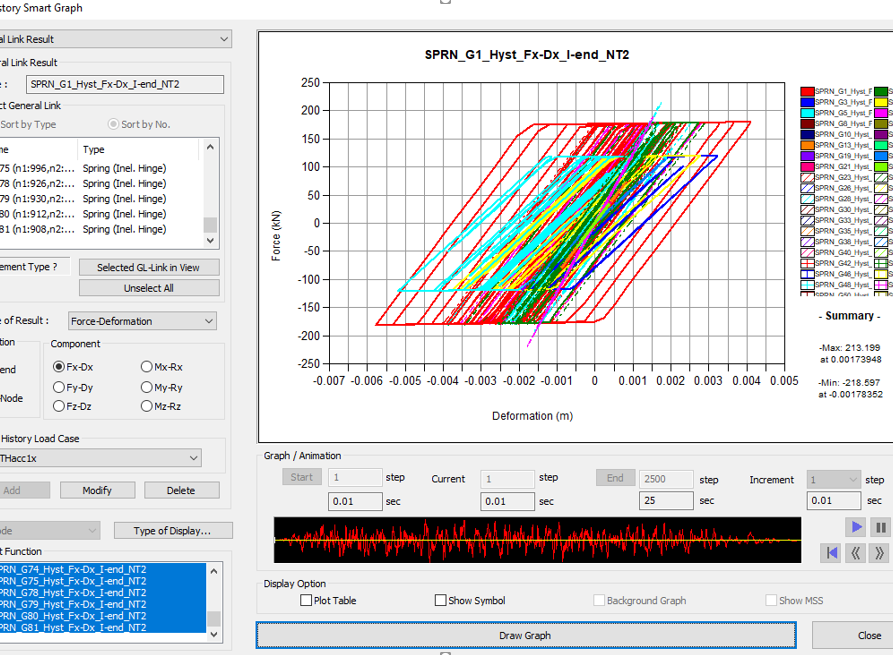Open the THacc1x load case dropdown
893x655 pixels.
pyautogui.click(x=100, y=458)
